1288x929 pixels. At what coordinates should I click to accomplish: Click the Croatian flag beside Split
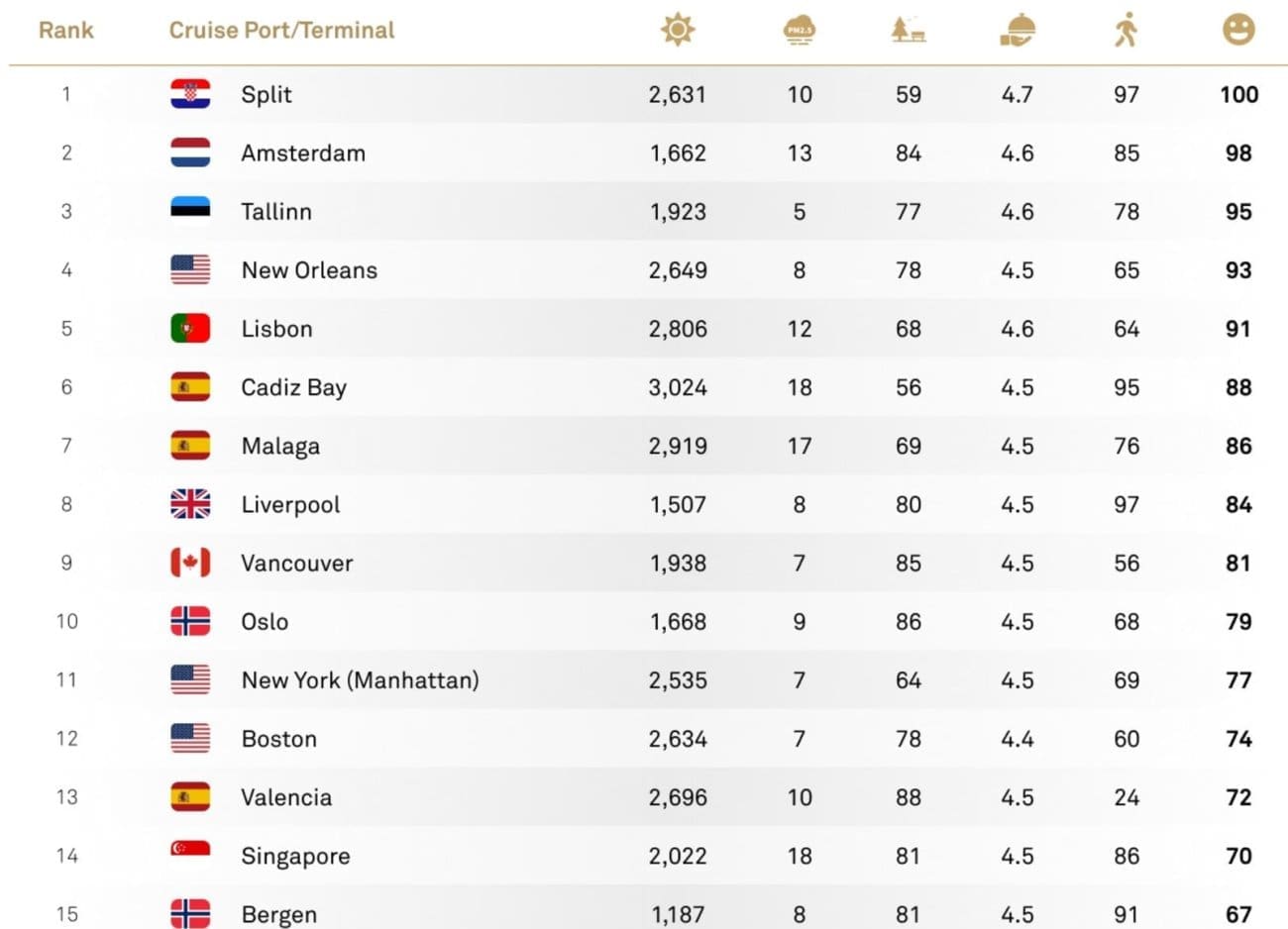(x=190, y=94)
